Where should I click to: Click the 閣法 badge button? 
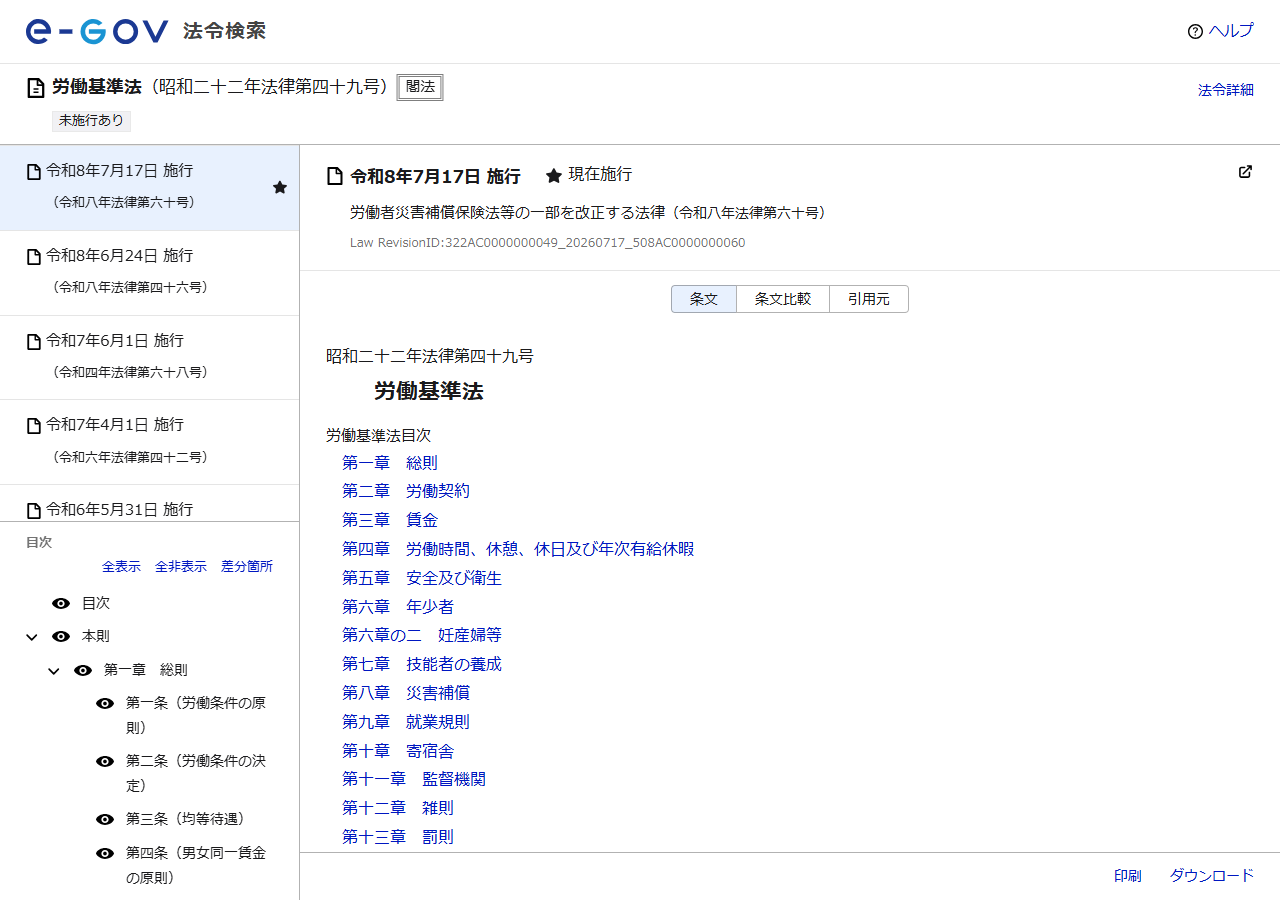tap(420, 87)
